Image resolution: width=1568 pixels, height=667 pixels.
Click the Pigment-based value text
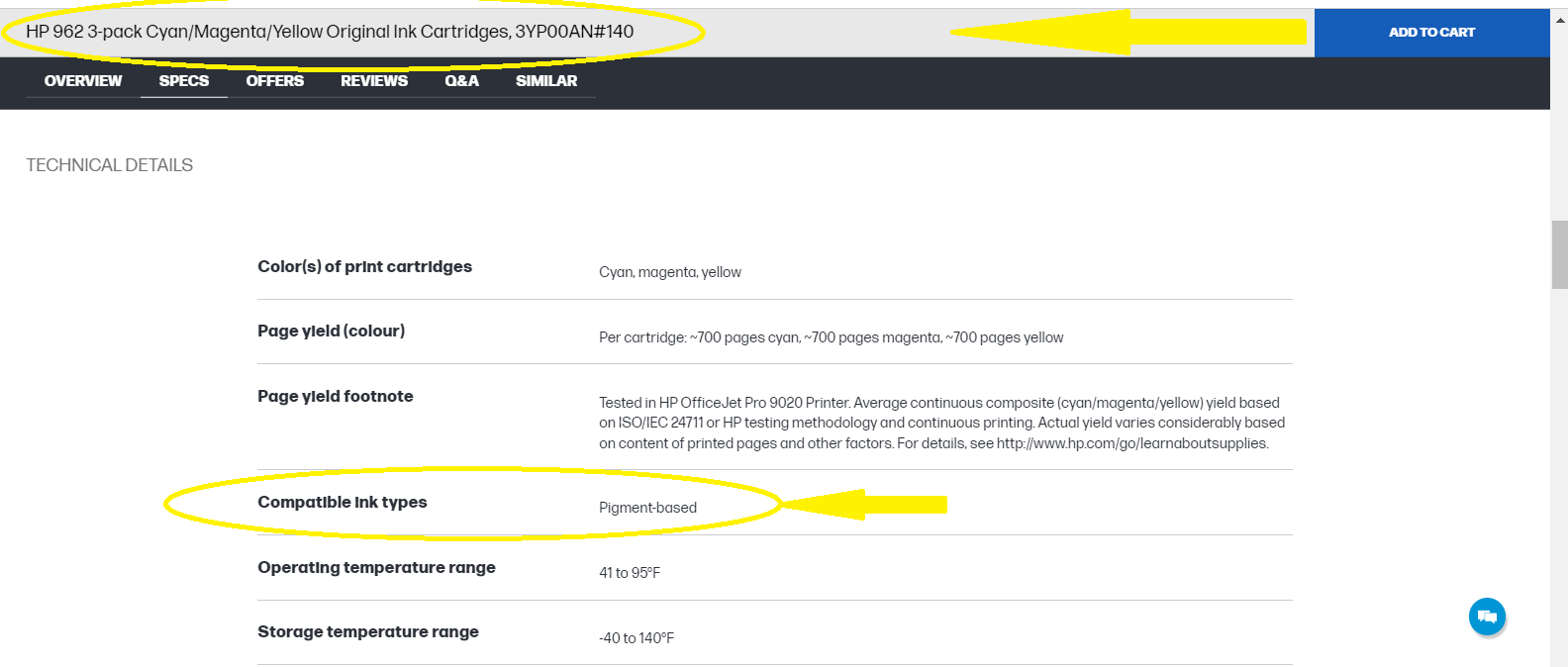click(x=647, y=508)
